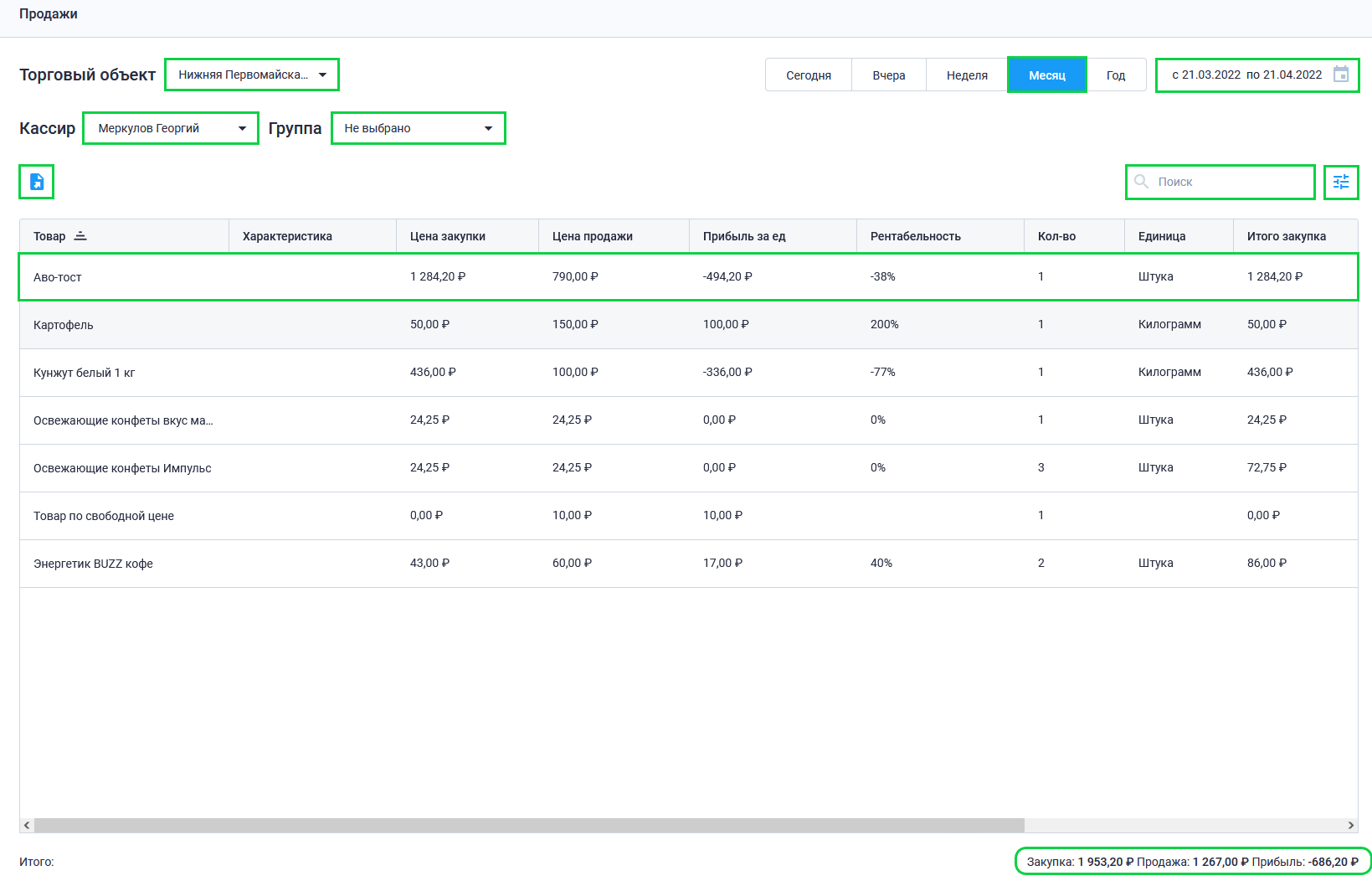Click the sort icon next to Товар
Screen dimensions: 1372x881
point(80,236)
